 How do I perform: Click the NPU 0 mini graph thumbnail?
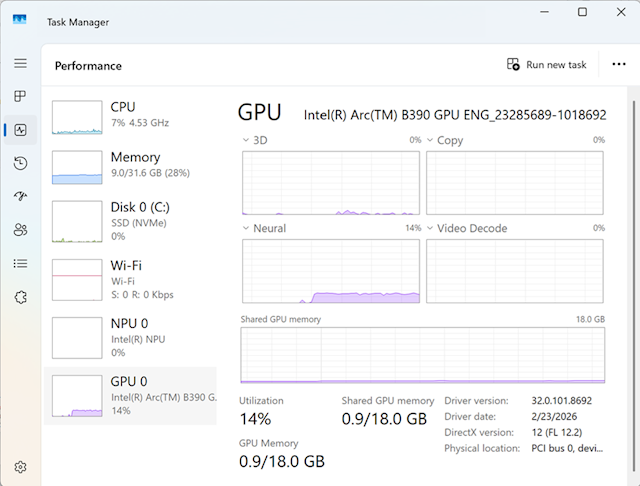click(77, 338)
